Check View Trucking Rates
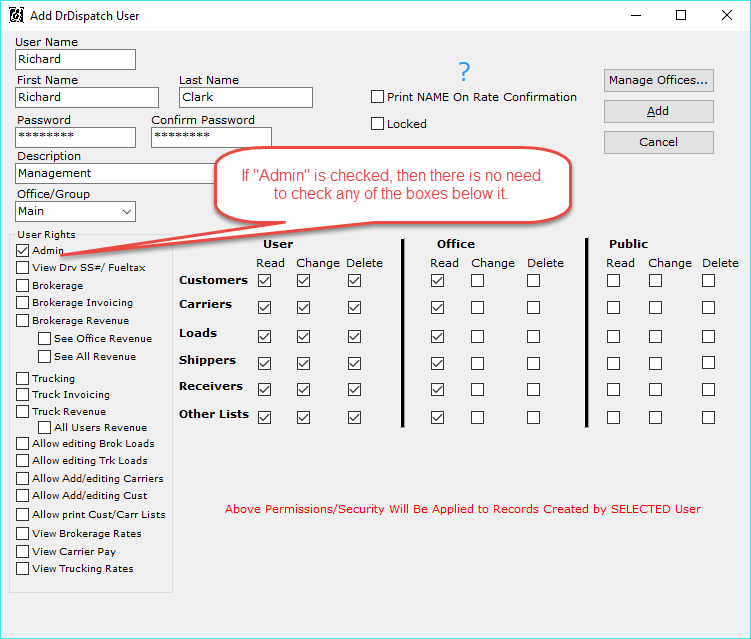 [x=23, y=569]
